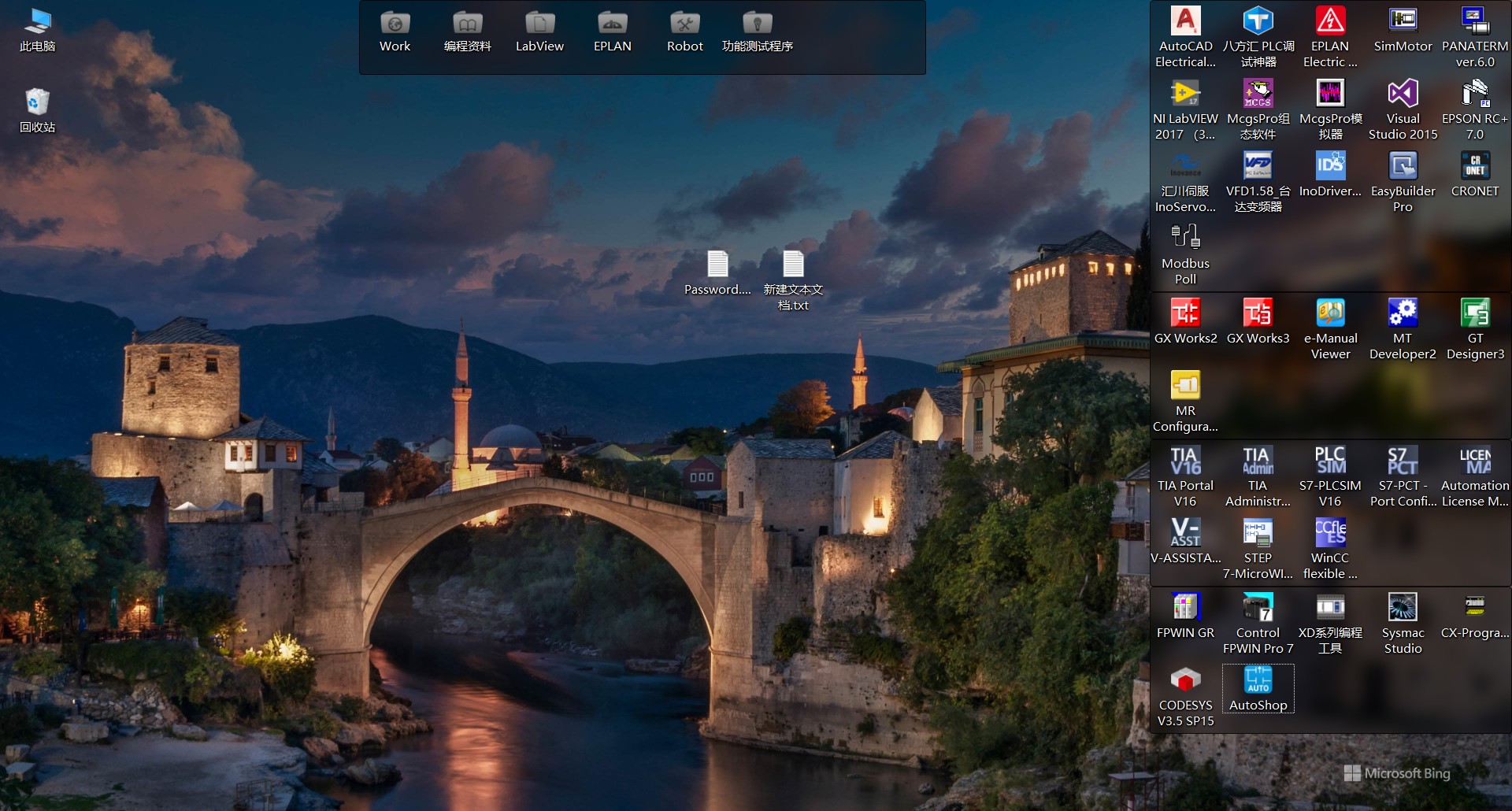Select the LabView folder
1512x811 pixels.
click(x=540, y=25)
